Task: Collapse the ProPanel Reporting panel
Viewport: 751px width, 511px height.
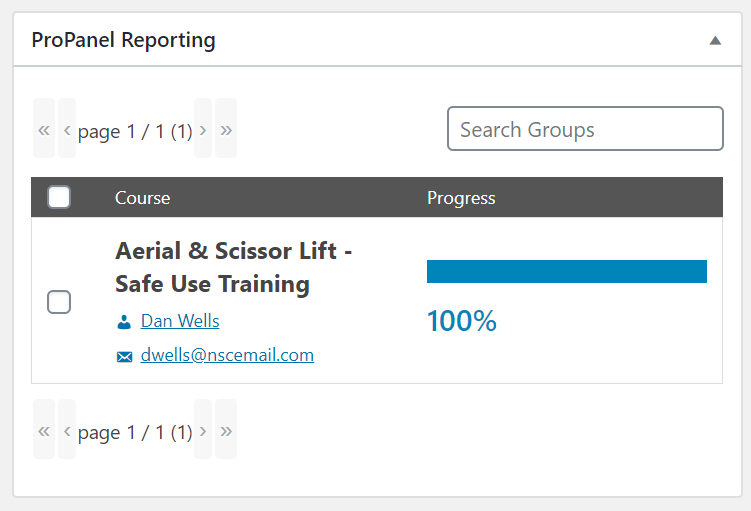Action: pos(715,40)
